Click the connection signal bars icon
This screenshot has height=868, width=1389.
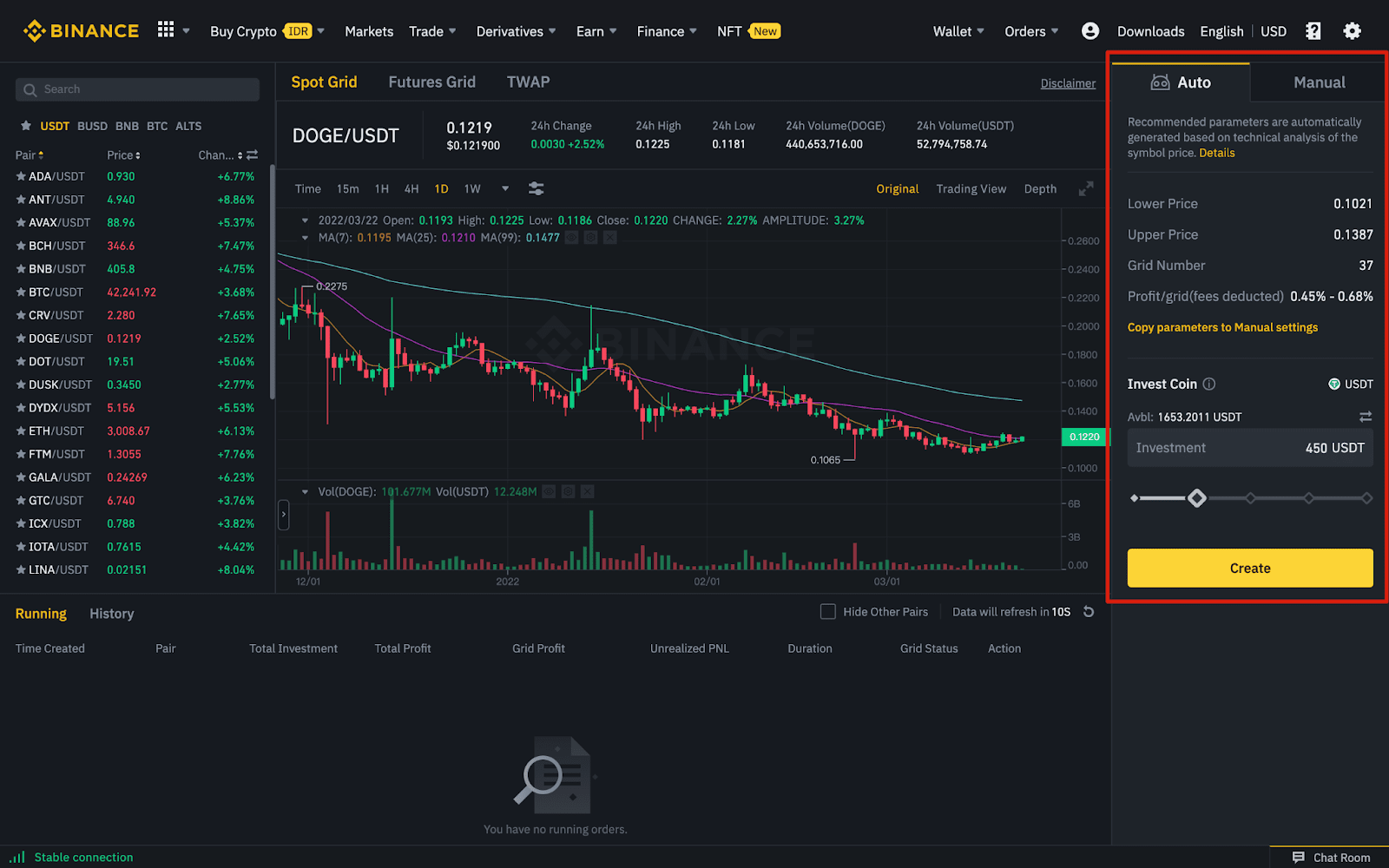click(17, 857)
